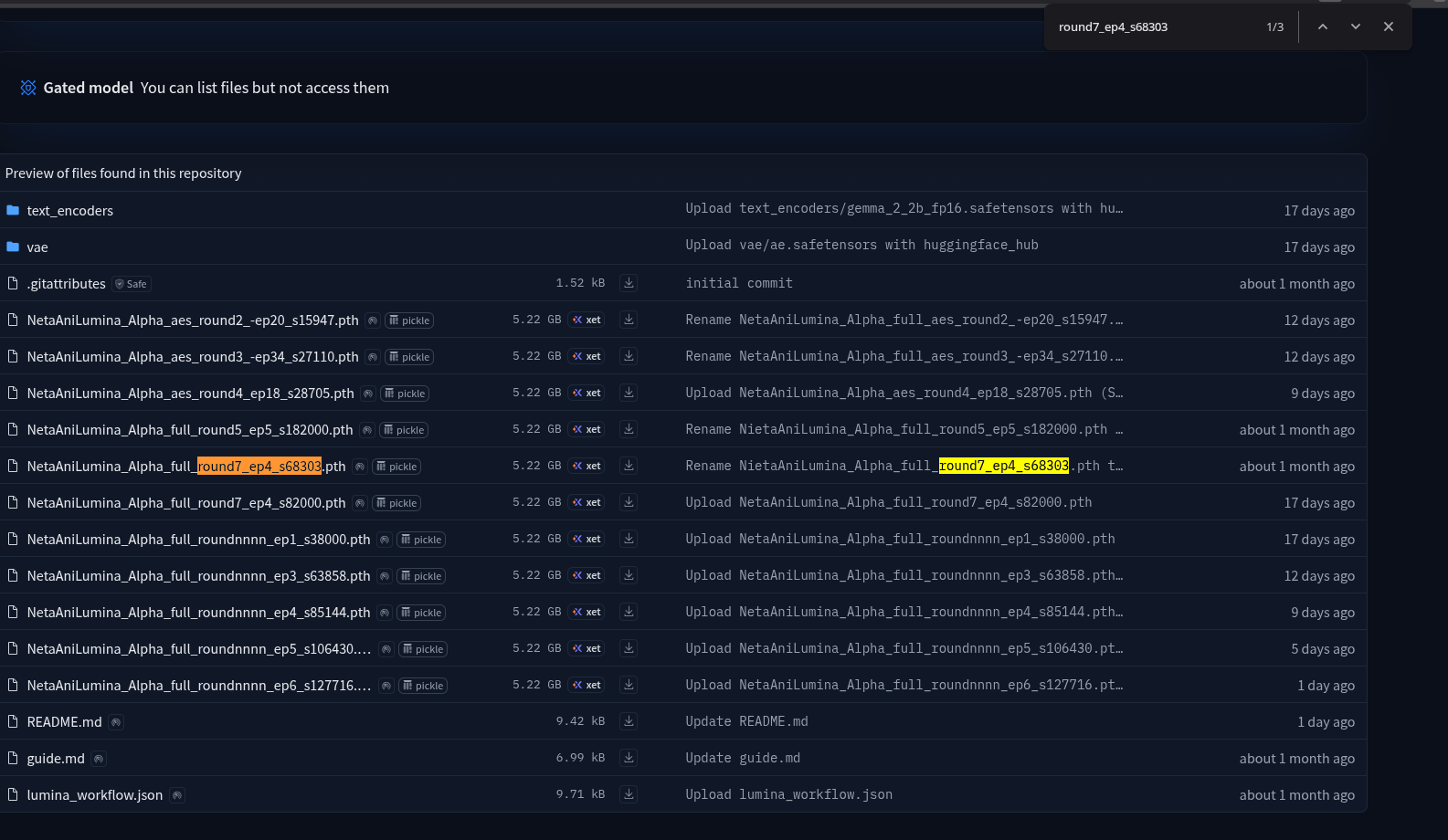This screenshot has height=840, width=1448.
Task: Click Gated model icon
Action: click(x=28, y=88)
